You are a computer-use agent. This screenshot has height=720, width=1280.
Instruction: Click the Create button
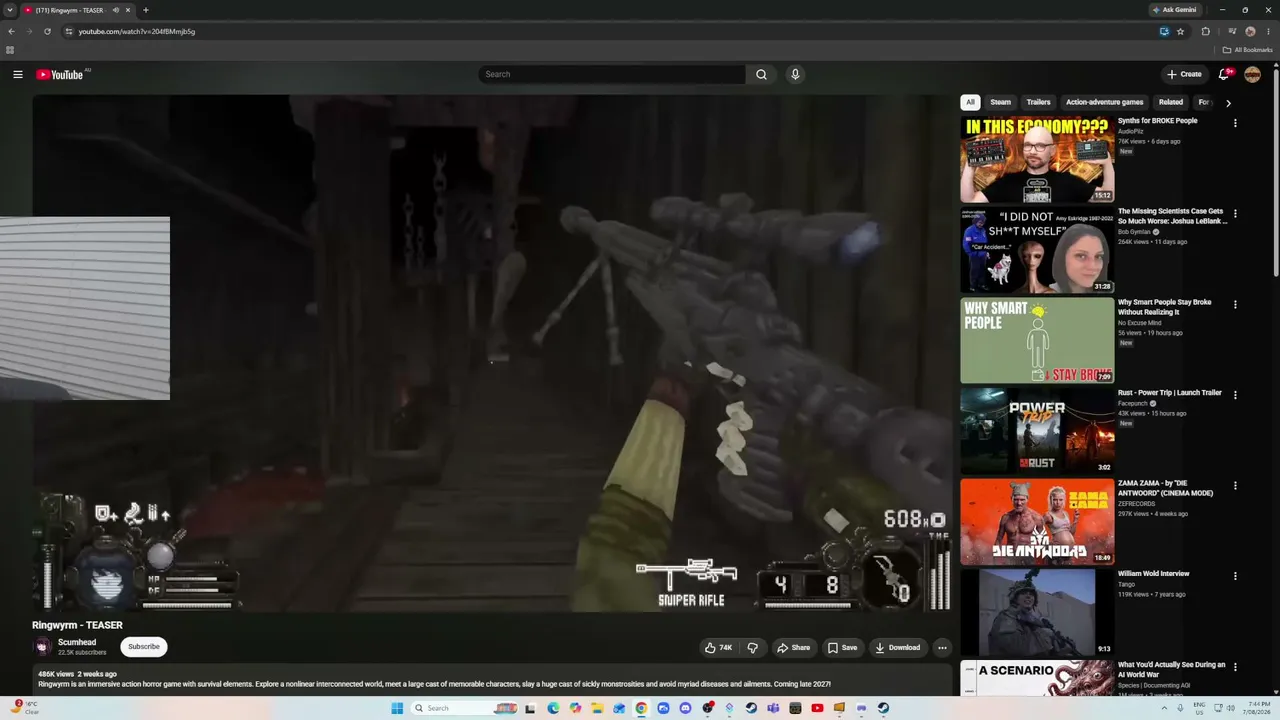tap(1184, 74)
